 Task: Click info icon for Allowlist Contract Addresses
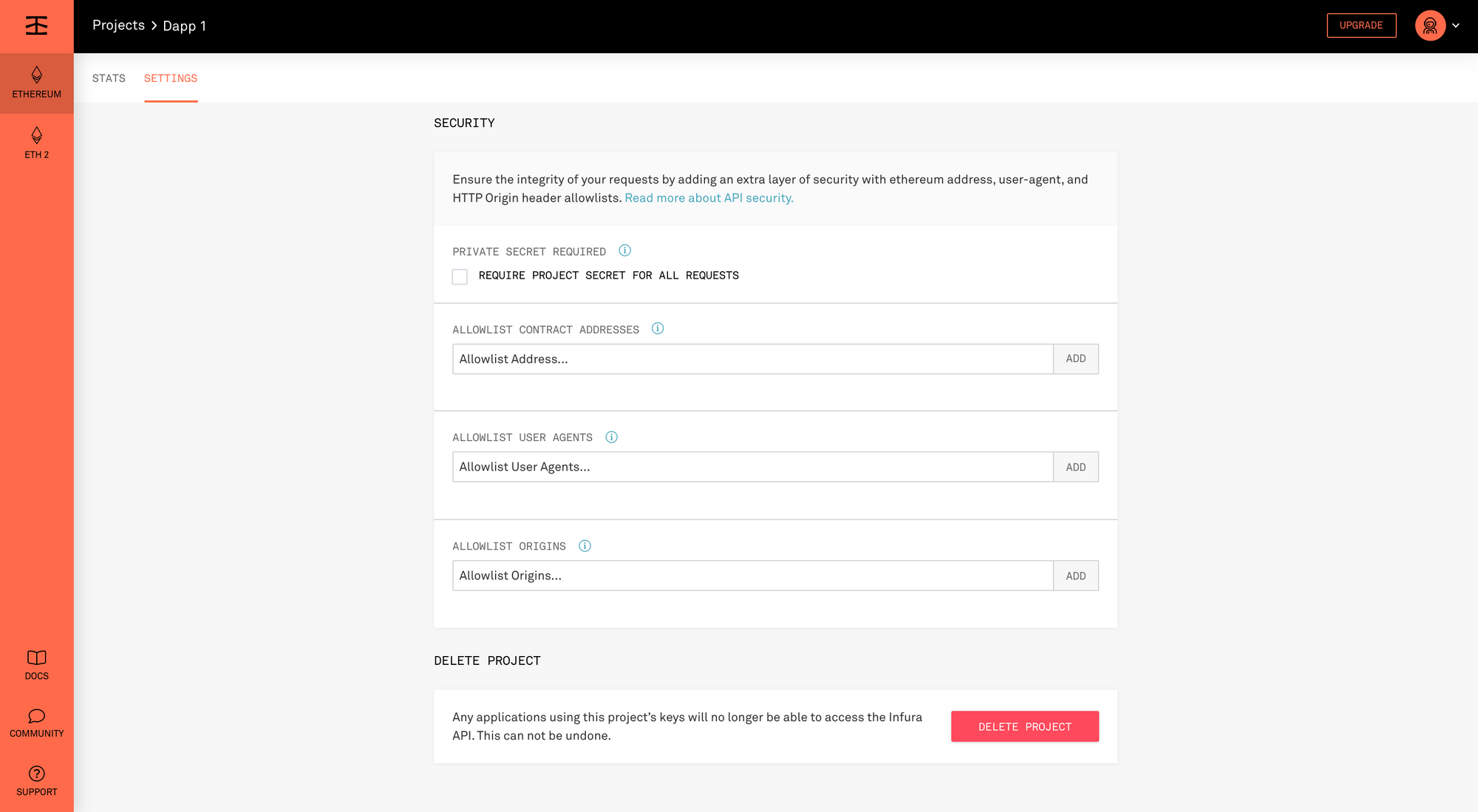pos(658,329)
